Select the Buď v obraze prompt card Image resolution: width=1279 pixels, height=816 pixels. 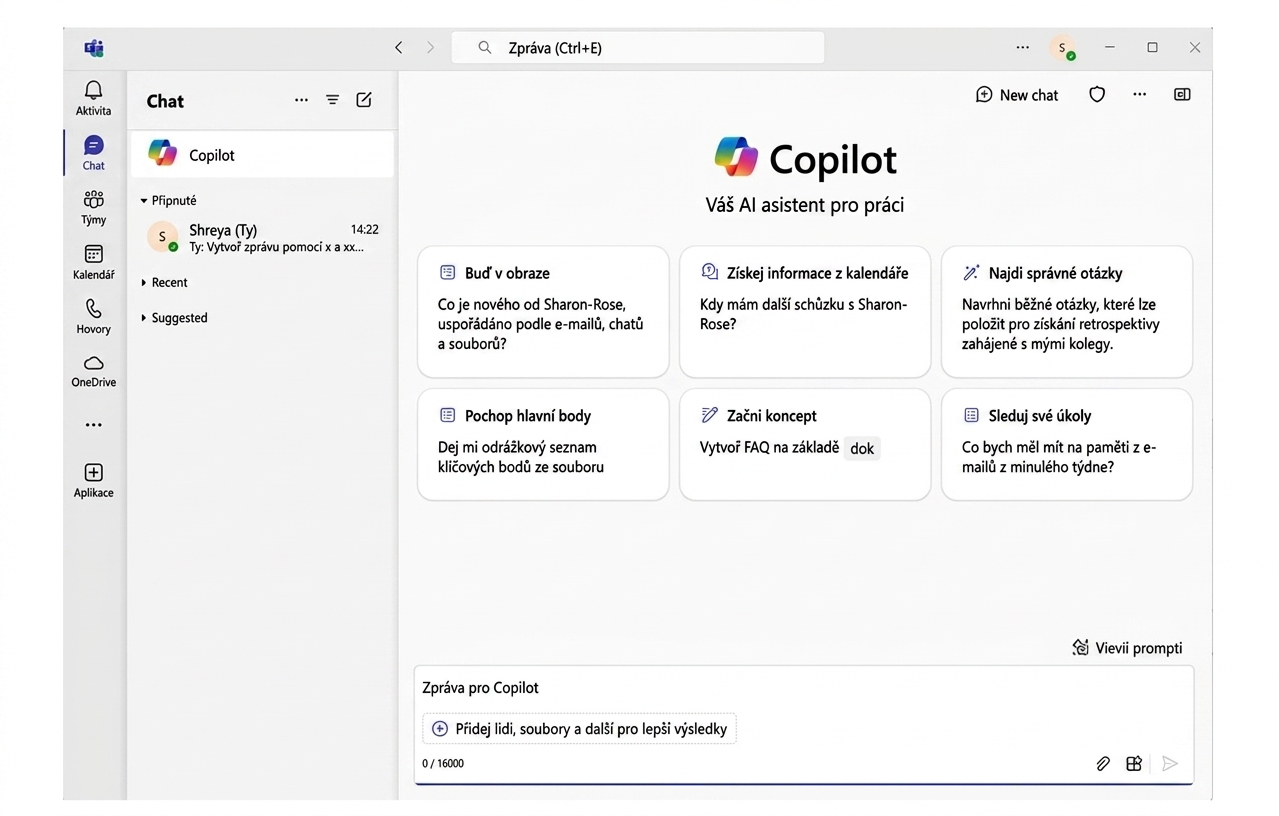(x=543, y=311)
